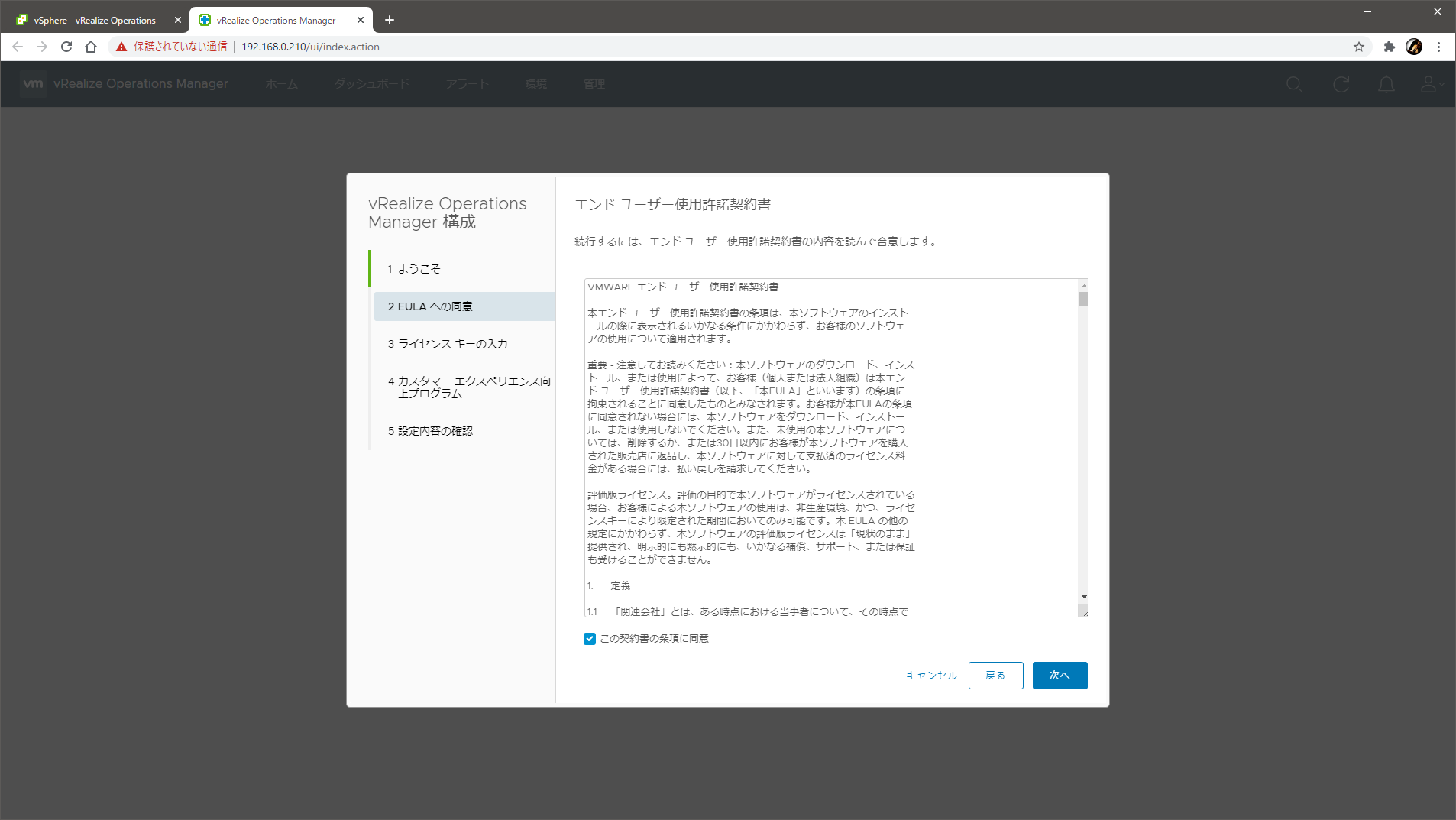This screenshot has height=820, width=1456.
Task: Click 次へ button to proceed
Action: pyautogui.click(x=1059, y=676)
